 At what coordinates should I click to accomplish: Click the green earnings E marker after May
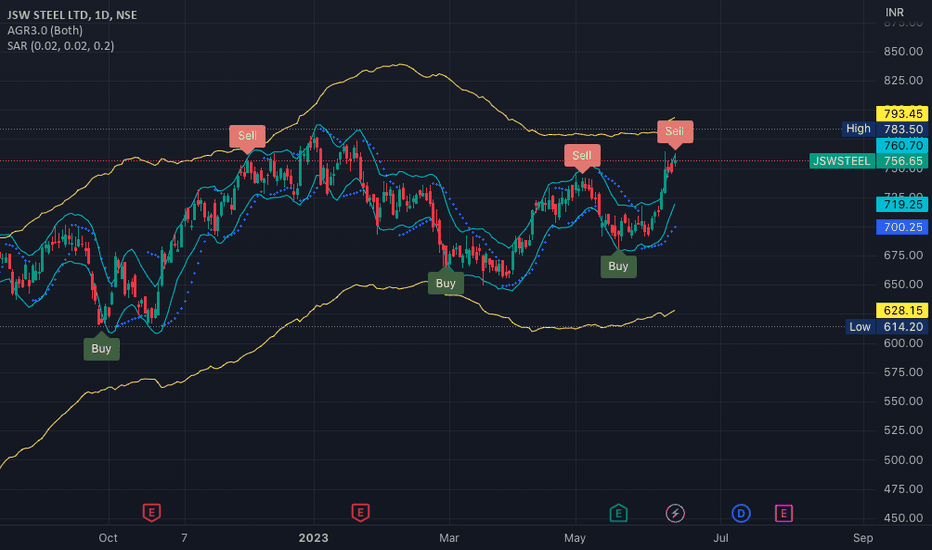click(618, 513)
